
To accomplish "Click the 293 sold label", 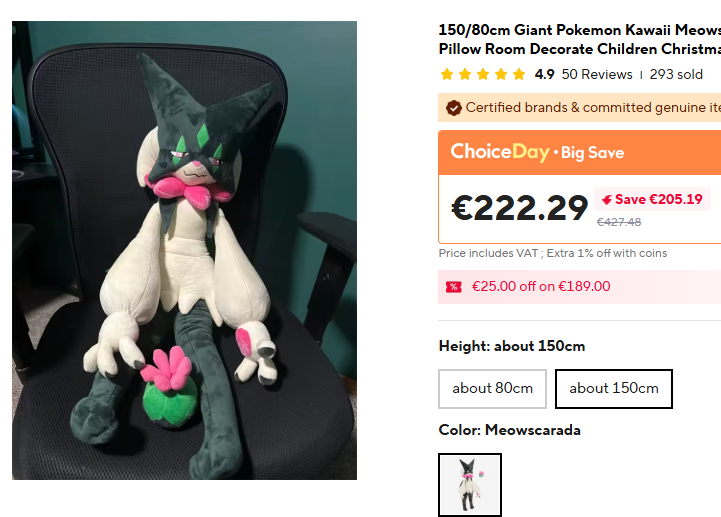I will [x=676, y=75].
